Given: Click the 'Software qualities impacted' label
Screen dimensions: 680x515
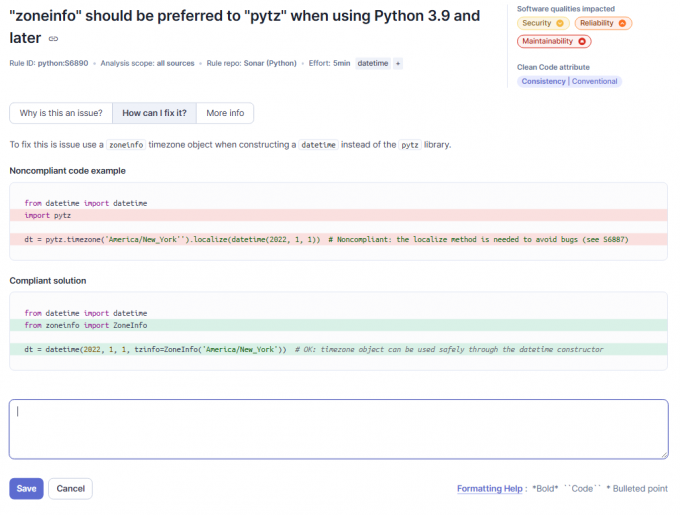Looking at the screenshot, I should coord(566,9).
